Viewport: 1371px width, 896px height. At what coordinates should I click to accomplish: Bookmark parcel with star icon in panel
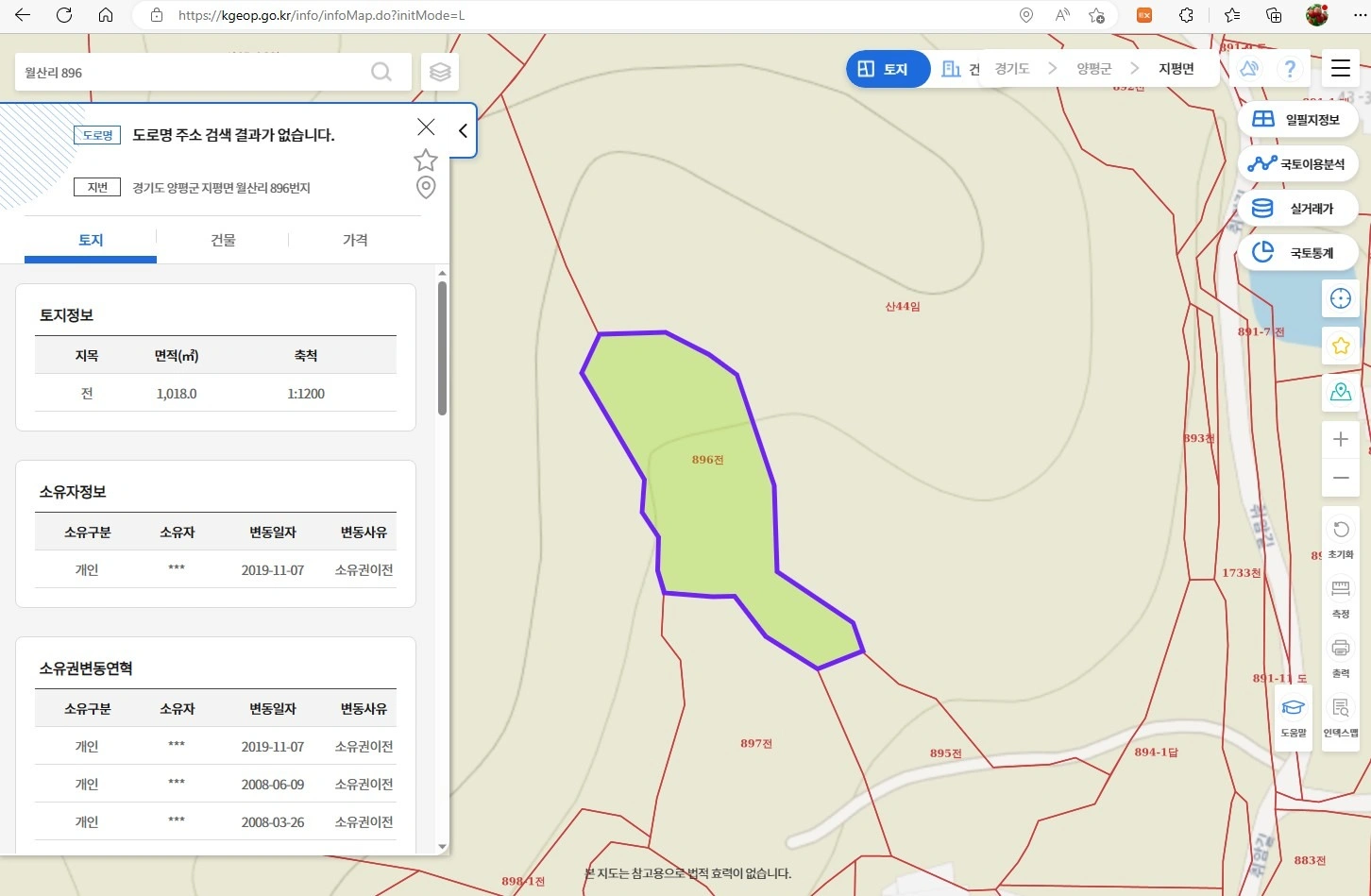tap(426, 160)
